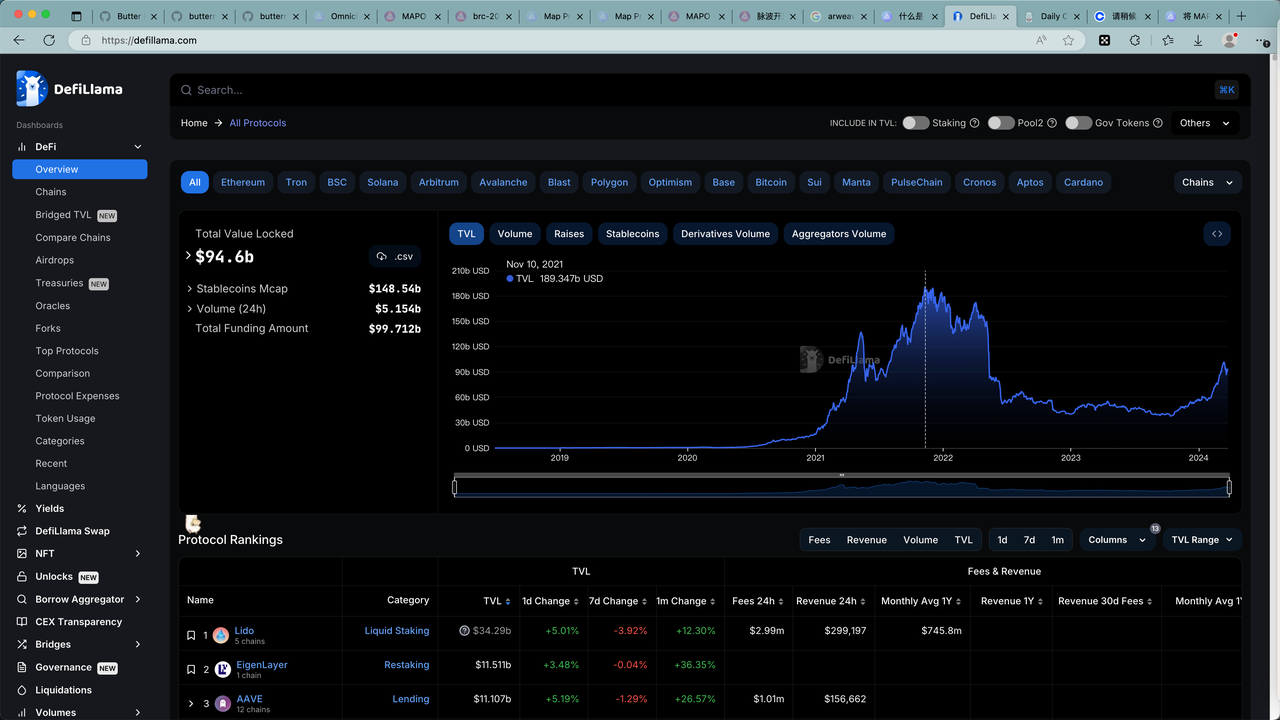Screen dimensions: 1280x720
Task: Bookmark EigenLayer protocol row
Action: (x=191, y=669)
